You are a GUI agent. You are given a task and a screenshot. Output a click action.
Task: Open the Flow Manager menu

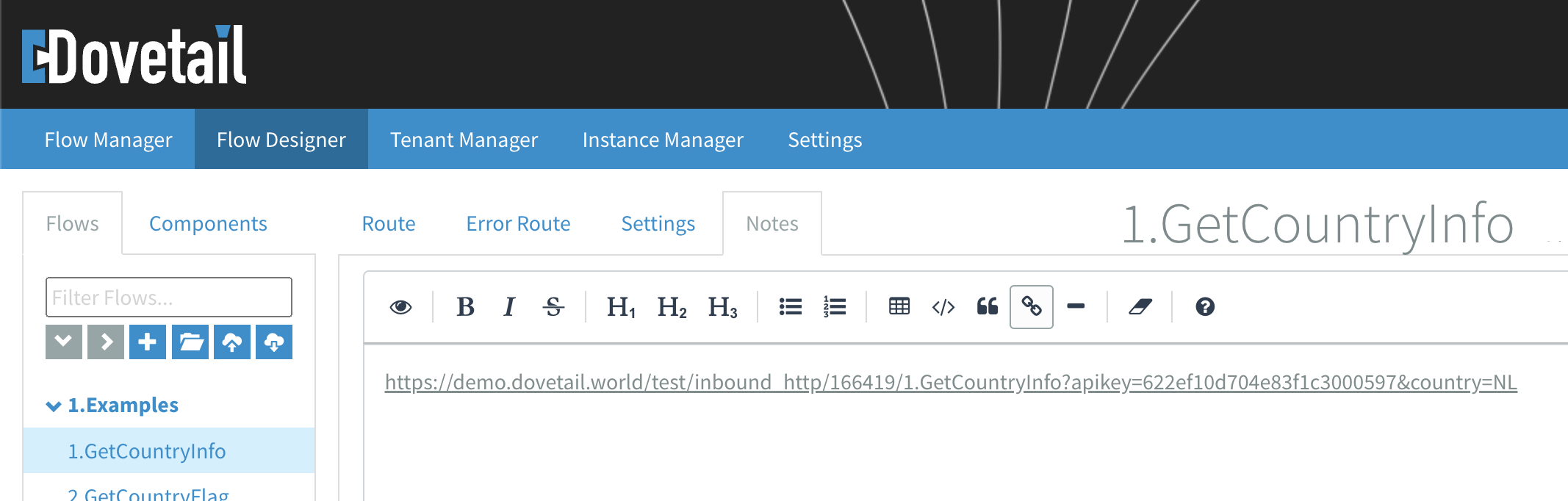tap(108, 140)
